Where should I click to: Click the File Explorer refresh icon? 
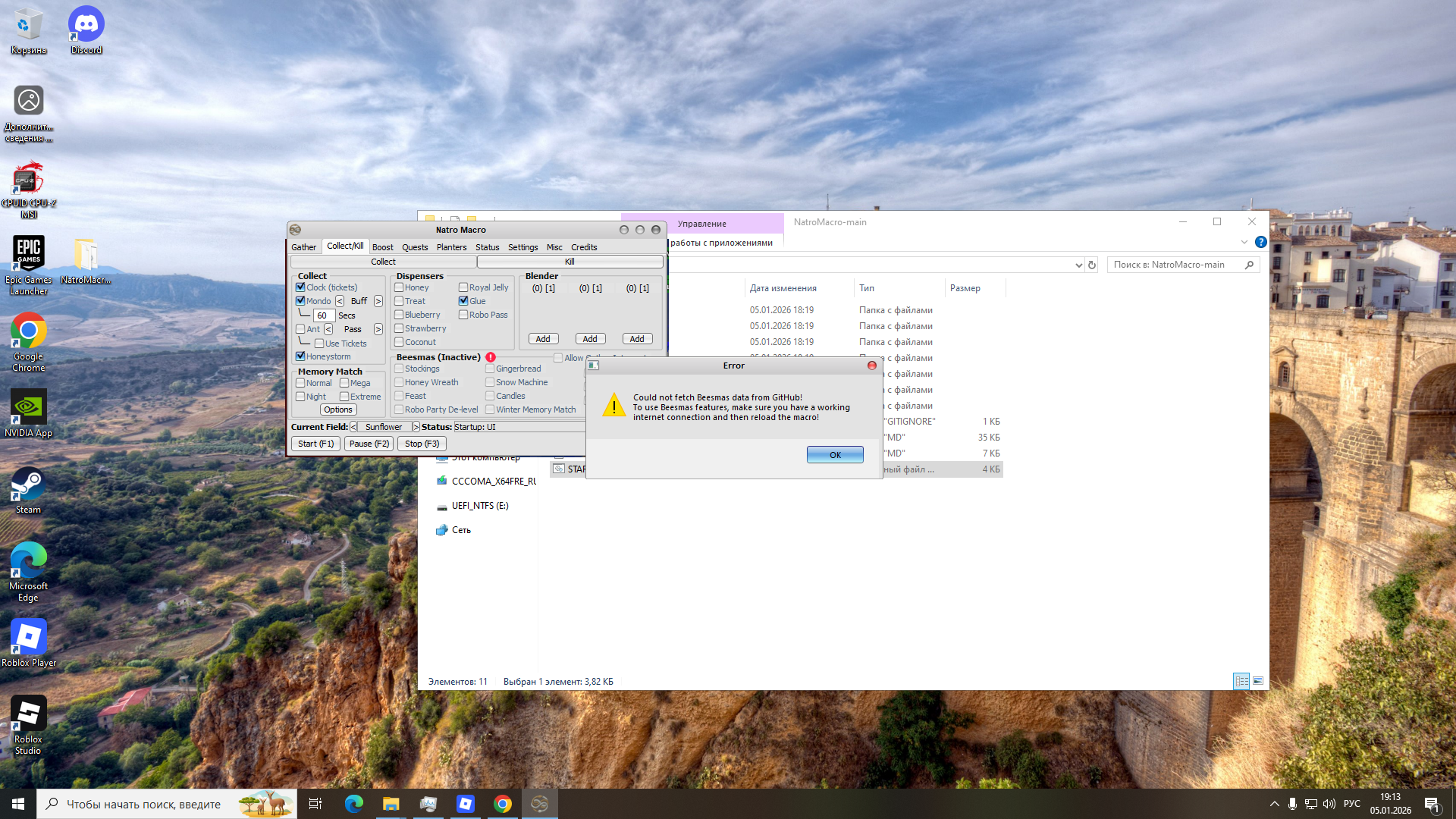click(1092, 265)
